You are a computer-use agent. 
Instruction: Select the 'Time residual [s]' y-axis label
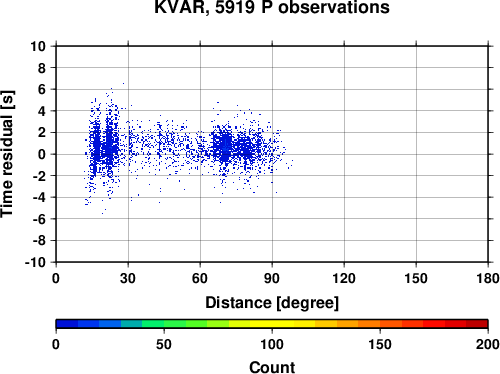click(7, 154)
